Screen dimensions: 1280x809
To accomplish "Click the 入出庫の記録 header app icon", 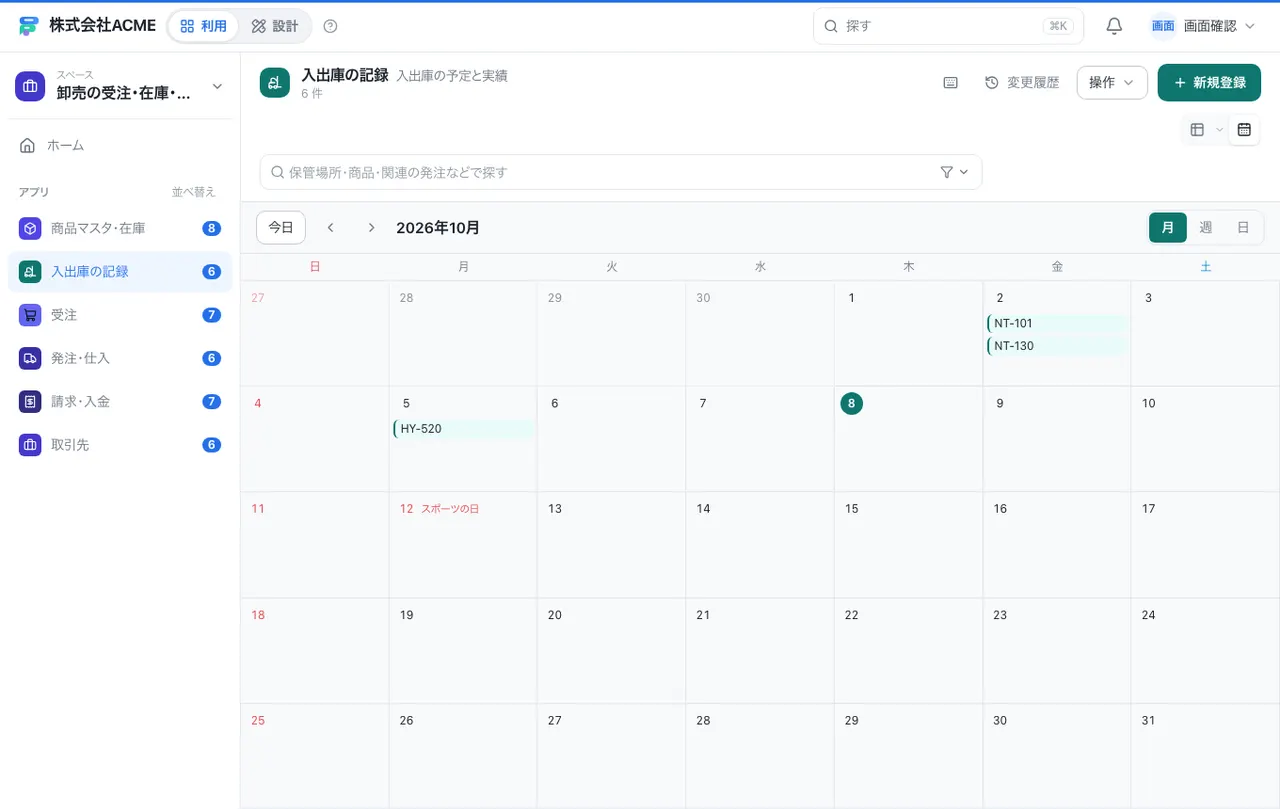I will 274,83.
